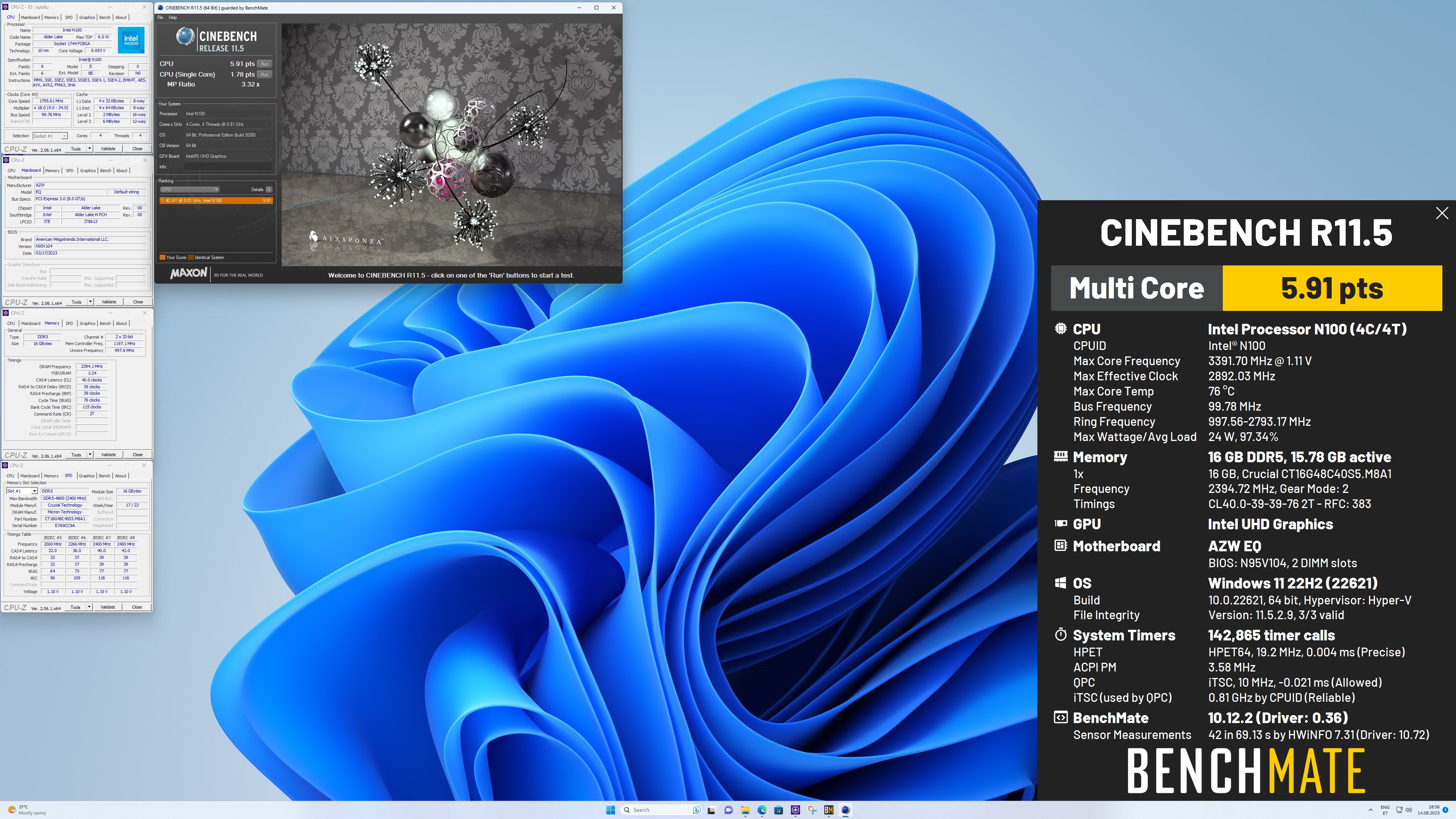Expand Tools arrow in CPU-tab CPU-Z window
1456x819 pixels.
89,149
